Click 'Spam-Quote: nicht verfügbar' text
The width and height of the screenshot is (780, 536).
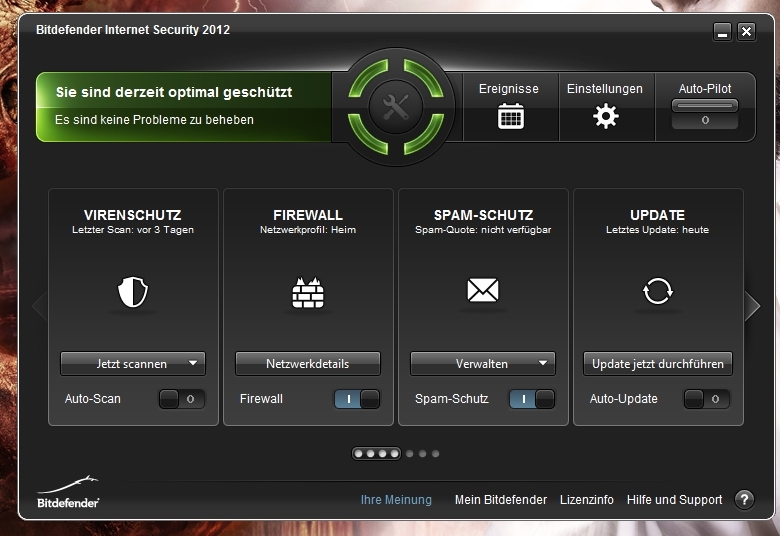pos(483,230)
